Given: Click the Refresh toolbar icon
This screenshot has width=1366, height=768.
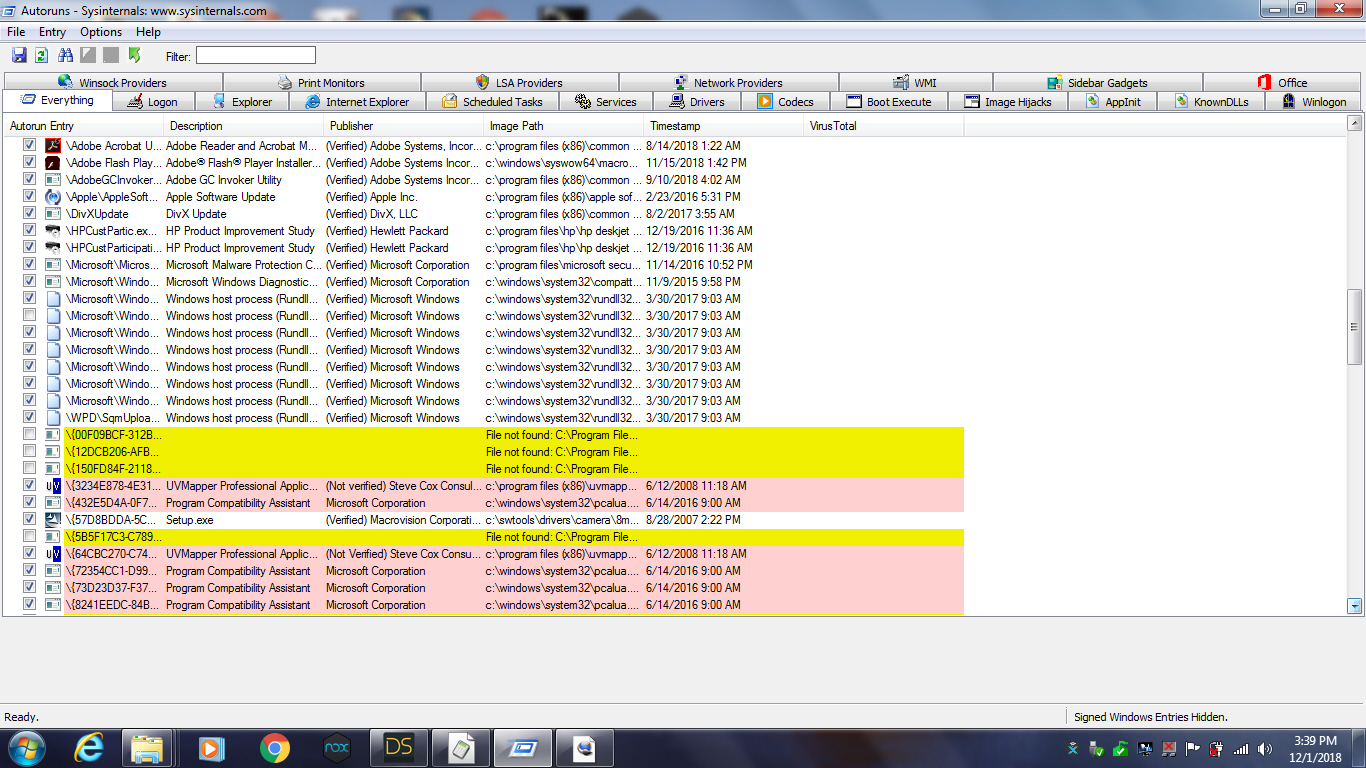Looking at the screenshot, I should coord(42,55).
